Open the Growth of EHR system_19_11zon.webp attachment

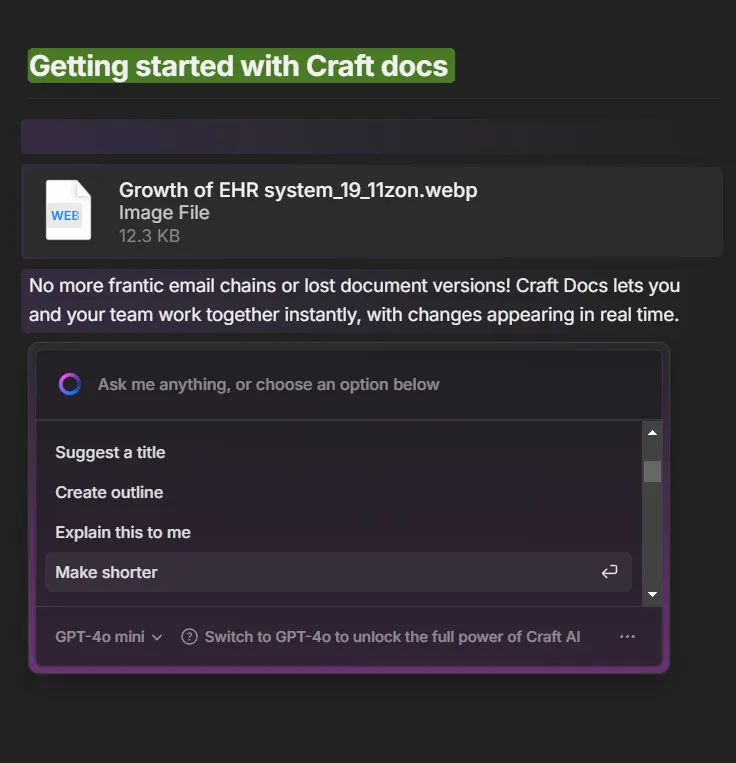pos(298,190)
